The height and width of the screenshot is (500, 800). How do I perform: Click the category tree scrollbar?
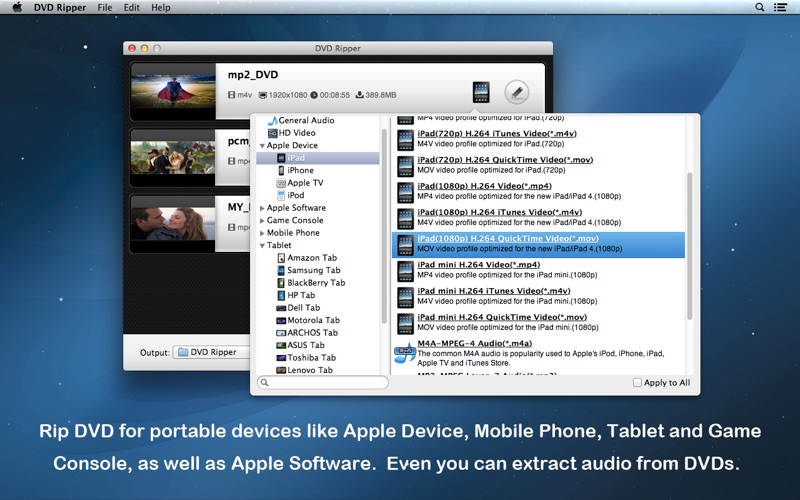pyautogui.click(x=384, y=226)
